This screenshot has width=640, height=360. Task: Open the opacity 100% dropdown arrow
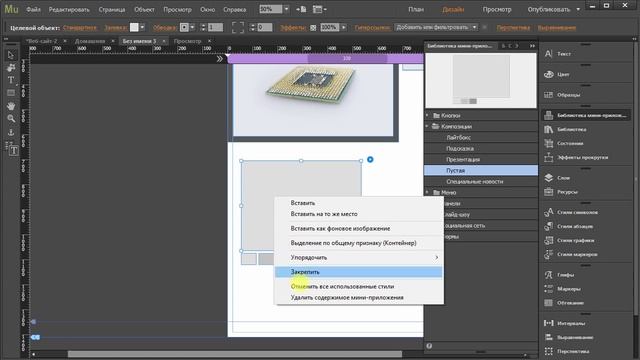pos(343,27)
